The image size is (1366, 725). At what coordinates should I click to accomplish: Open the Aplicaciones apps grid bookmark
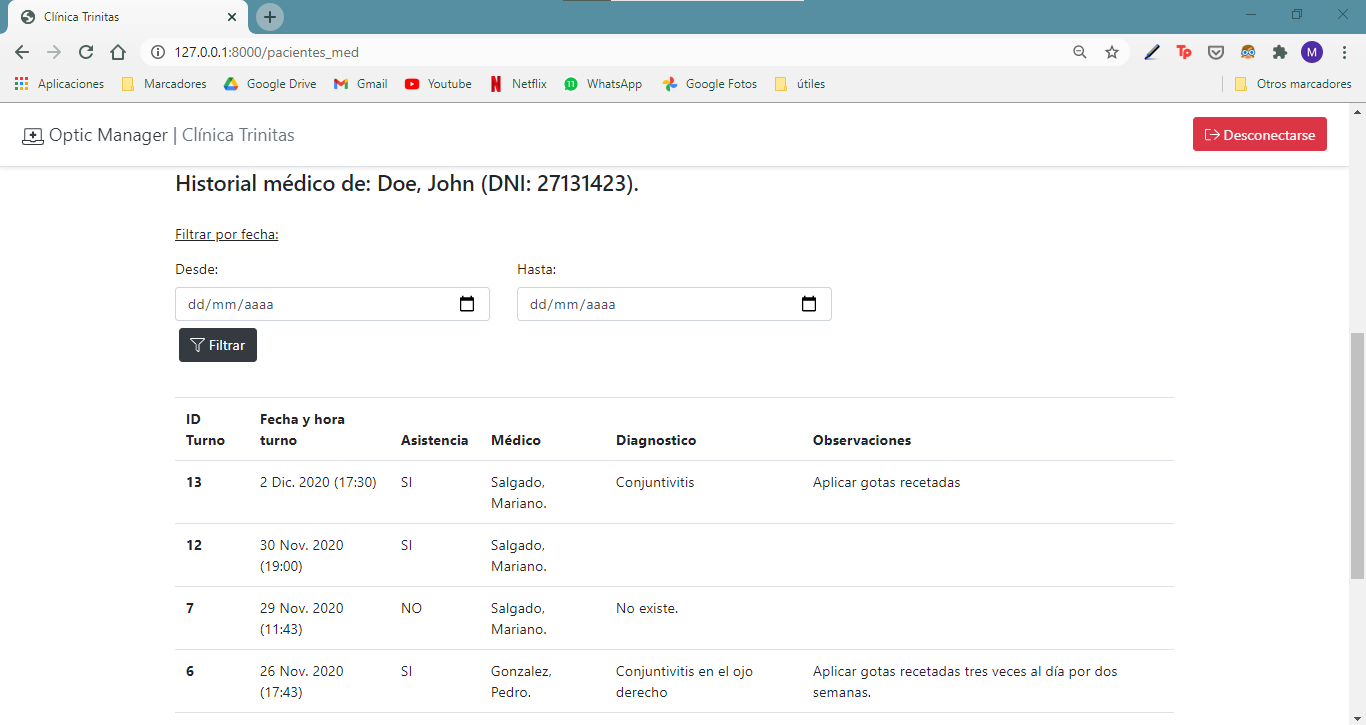(x=59, y=84)
